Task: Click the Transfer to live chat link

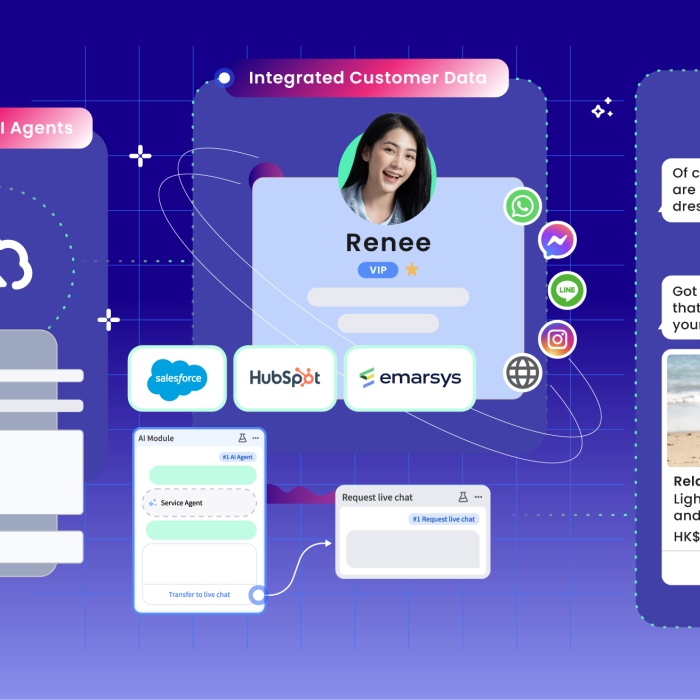Action: (x=199, y=594)
